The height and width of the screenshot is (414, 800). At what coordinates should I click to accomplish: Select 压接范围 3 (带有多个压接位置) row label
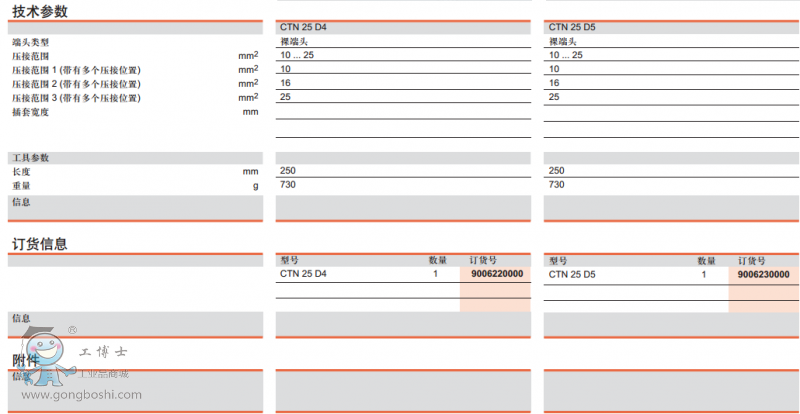75,98
